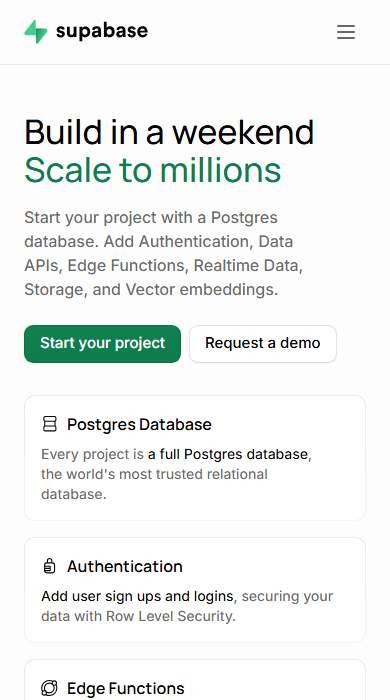Click the 'a full Postgres database' text
Screen dimensions: 390x700
(x=228, y=454)
